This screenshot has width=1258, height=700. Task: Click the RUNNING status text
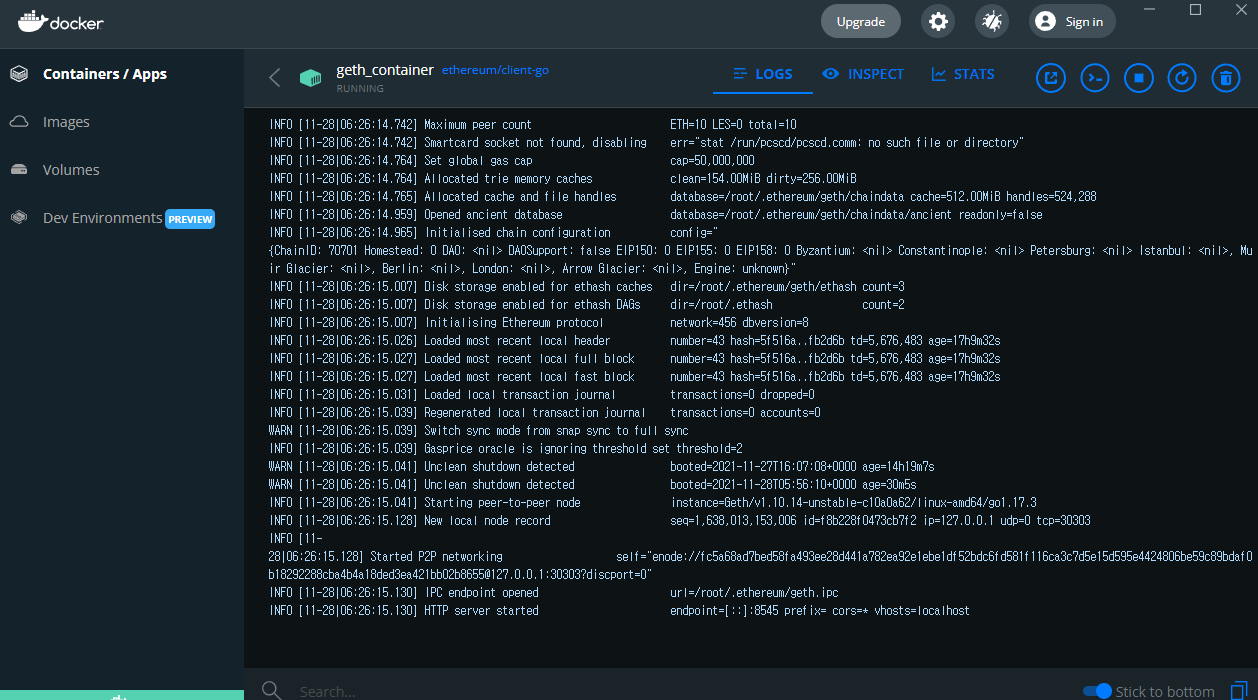(x=360, y=89)
